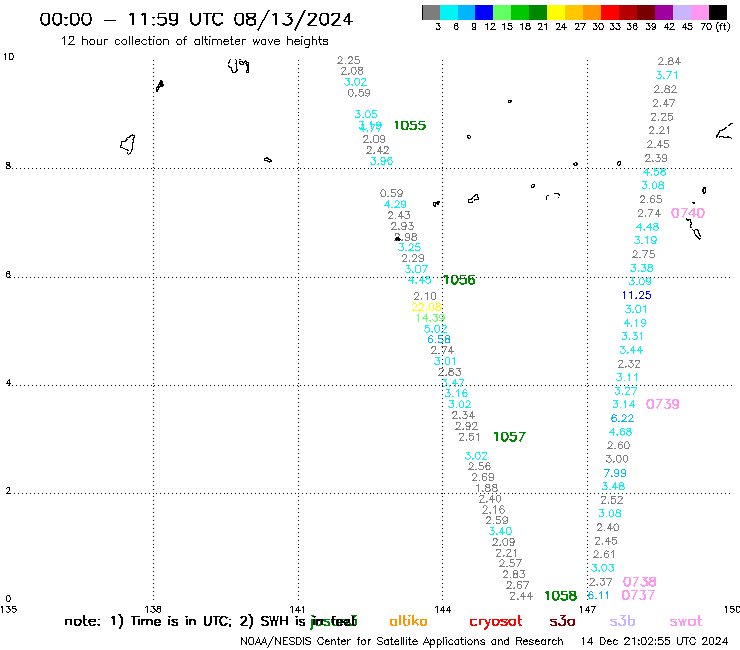
Task: Select the 6.11 value at the bottom
Action: (598, 595)
